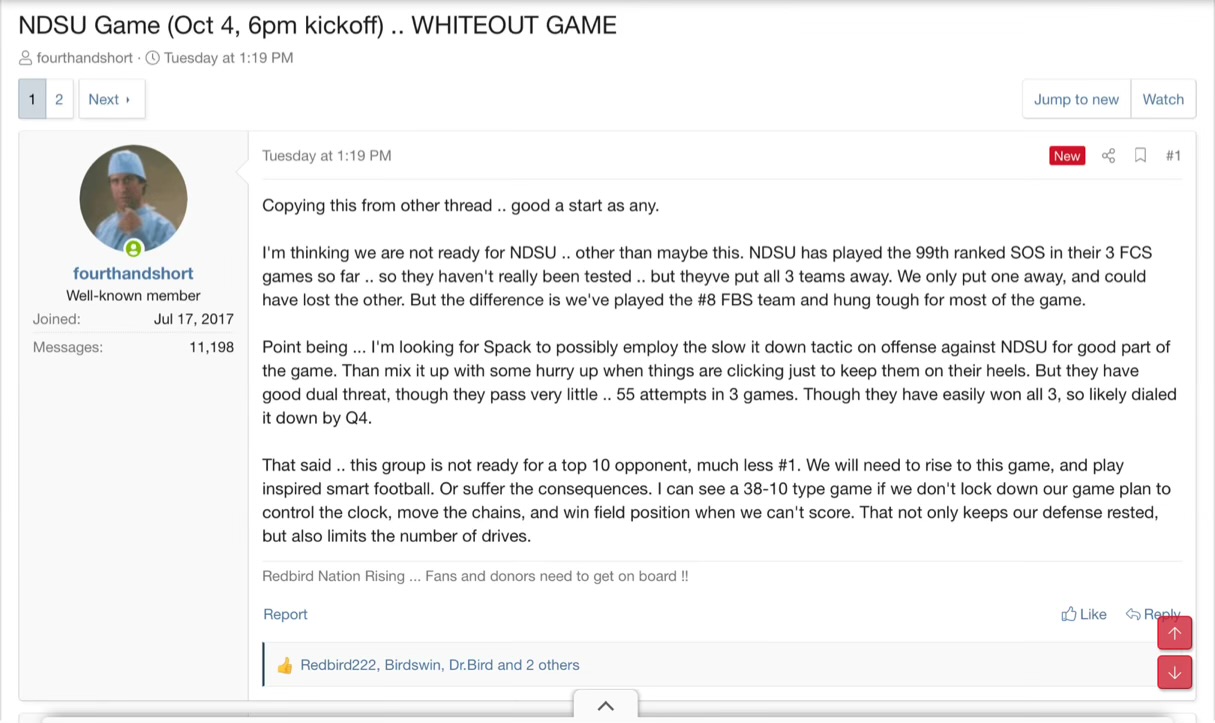Click the thumbs-up reaction emoji by Redbird222
1215x723 pixels.
285,665
